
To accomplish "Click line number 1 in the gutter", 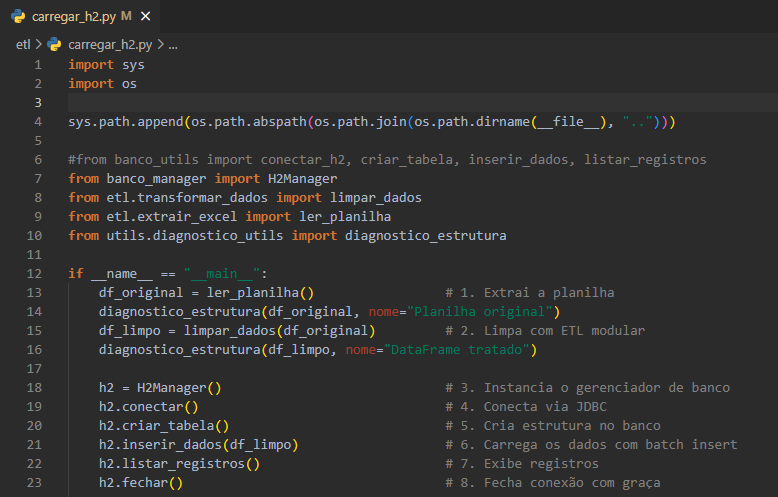I will point(38,65).
